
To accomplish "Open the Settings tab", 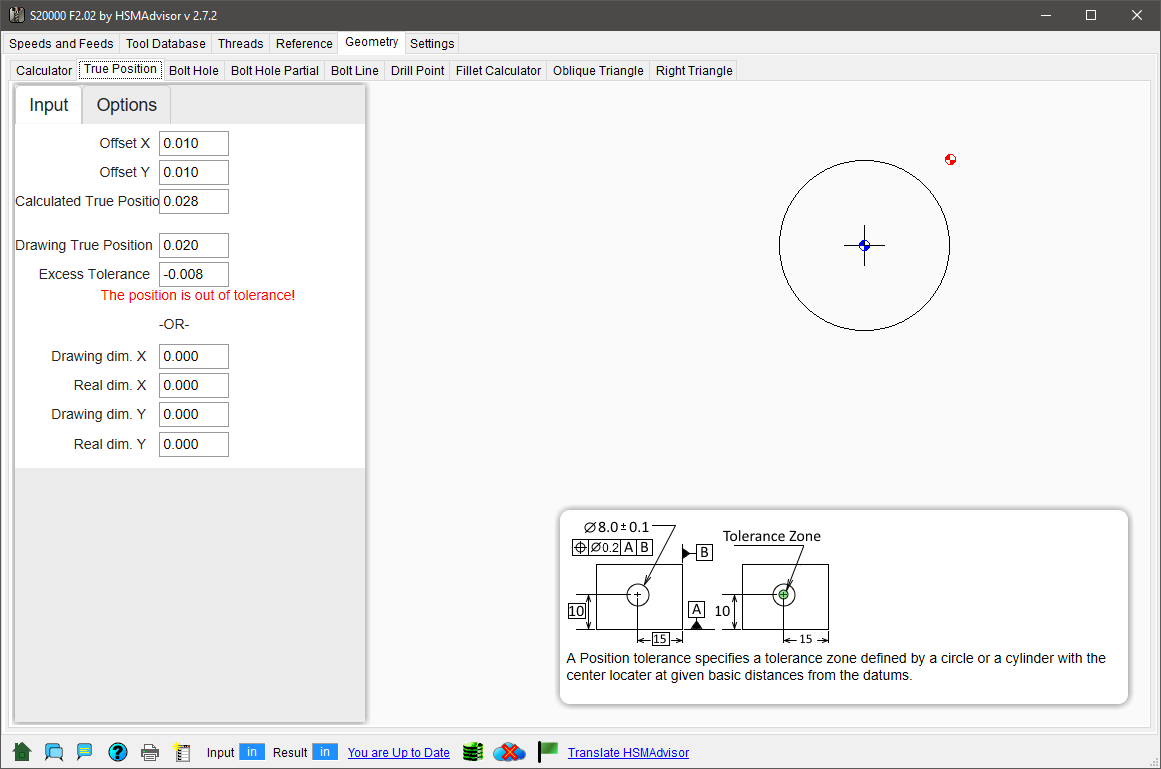I will (432, 44).
